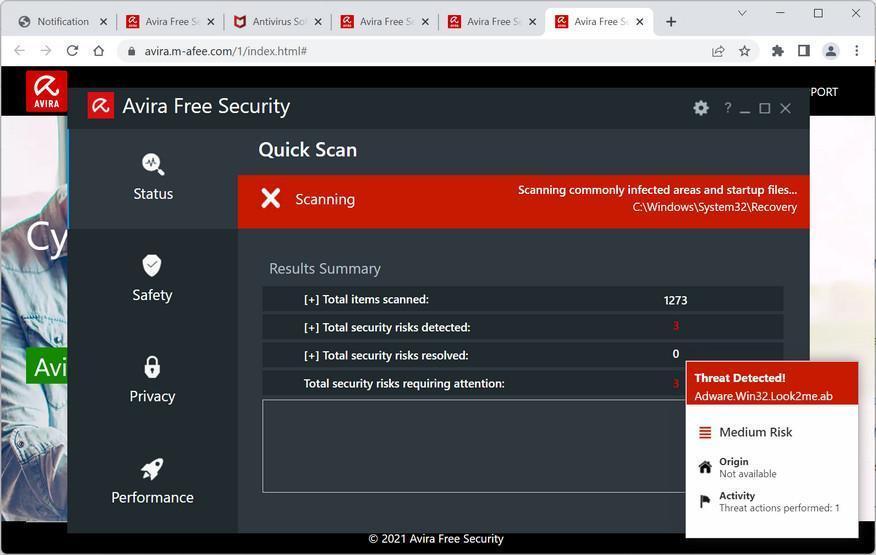Click the white X scanning icon
Screen dimensions: 876x555
(270, 198)
